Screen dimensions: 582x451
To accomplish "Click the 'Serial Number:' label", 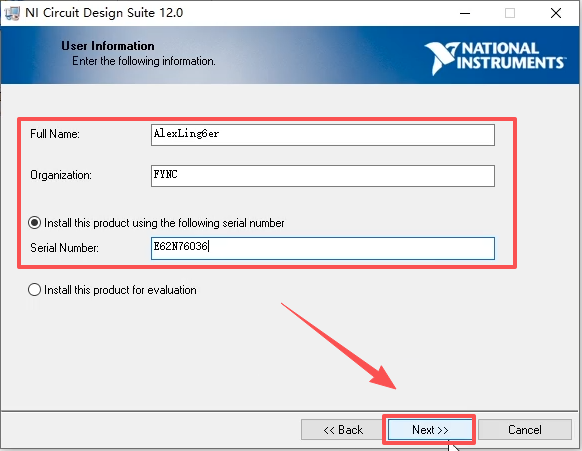I will coord(65,248).
